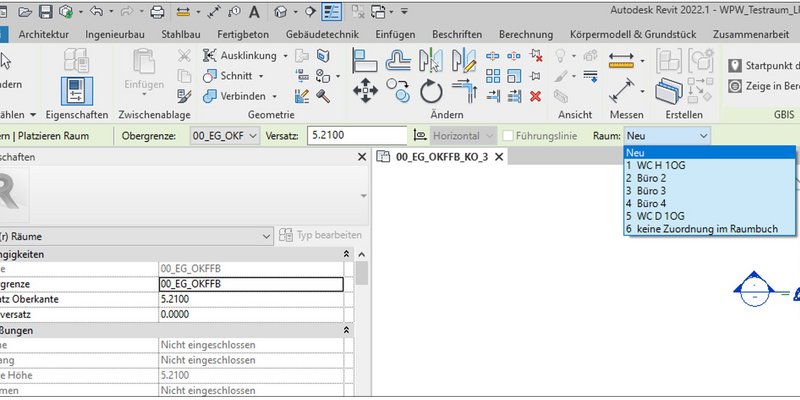Select "6 keine Zuordnung im Raumbuch" entry
Image resolution: width=800 pixels, height=400 pixels.
click(x=709, y=229)
